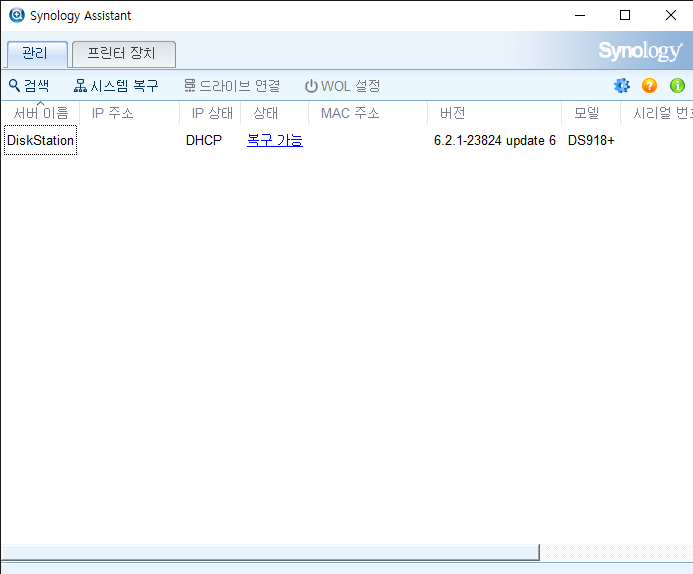This screenshot has height=574, width=693.
Task: Click the DHCP cell
Action: point(203,140)
